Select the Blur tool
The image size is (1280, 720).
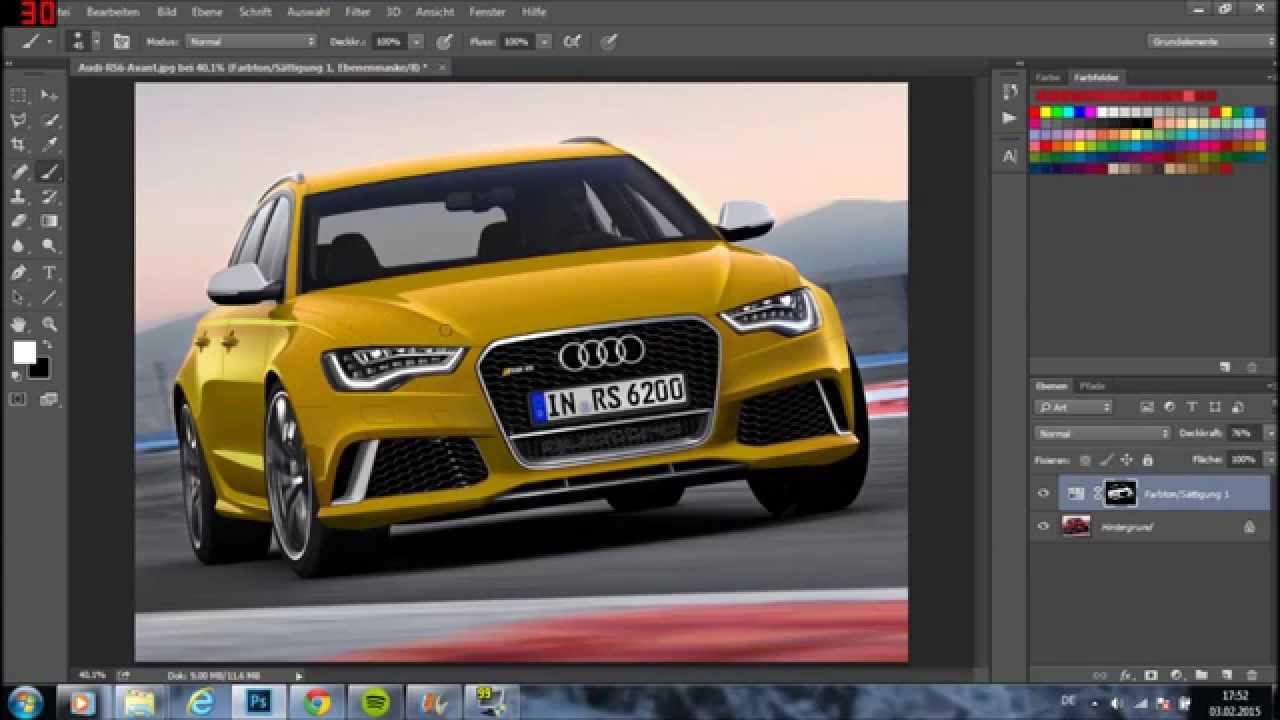click(x=18, y=246)
